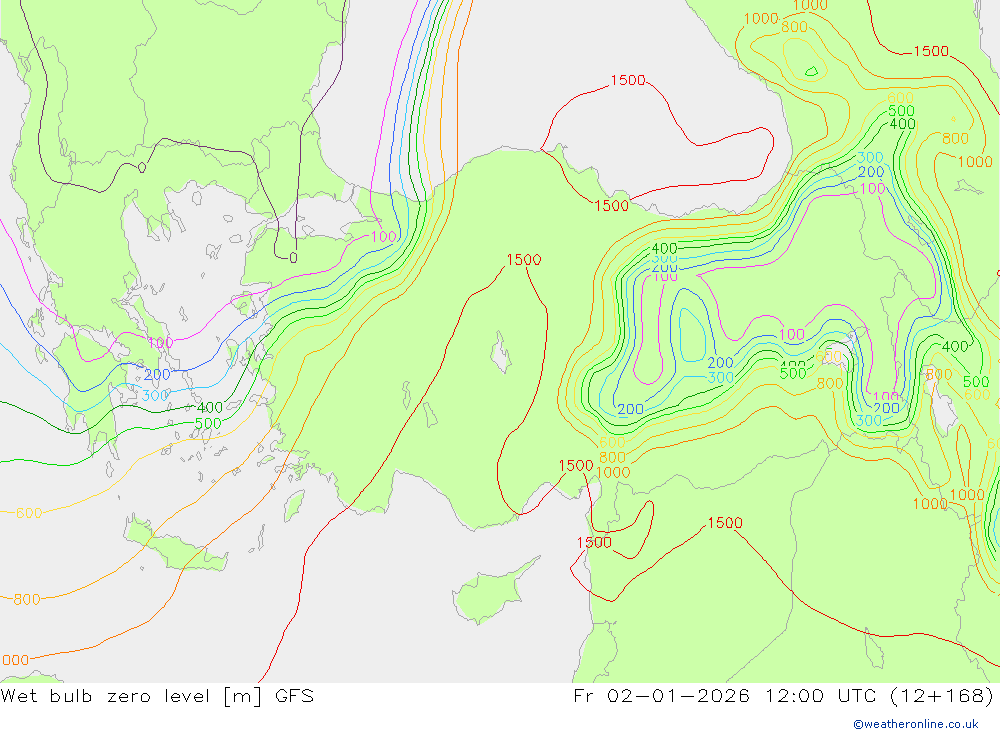
Task: Click the 1500 label on the Syria-Lebanon coast
Action: pyautogui.click(x=594, y=542)
